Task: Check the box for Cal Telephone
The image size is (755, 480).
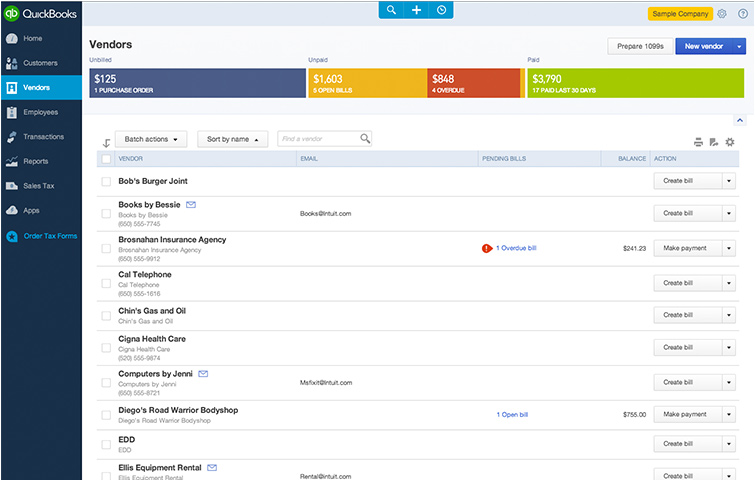Action: click(x=106, y=284)
